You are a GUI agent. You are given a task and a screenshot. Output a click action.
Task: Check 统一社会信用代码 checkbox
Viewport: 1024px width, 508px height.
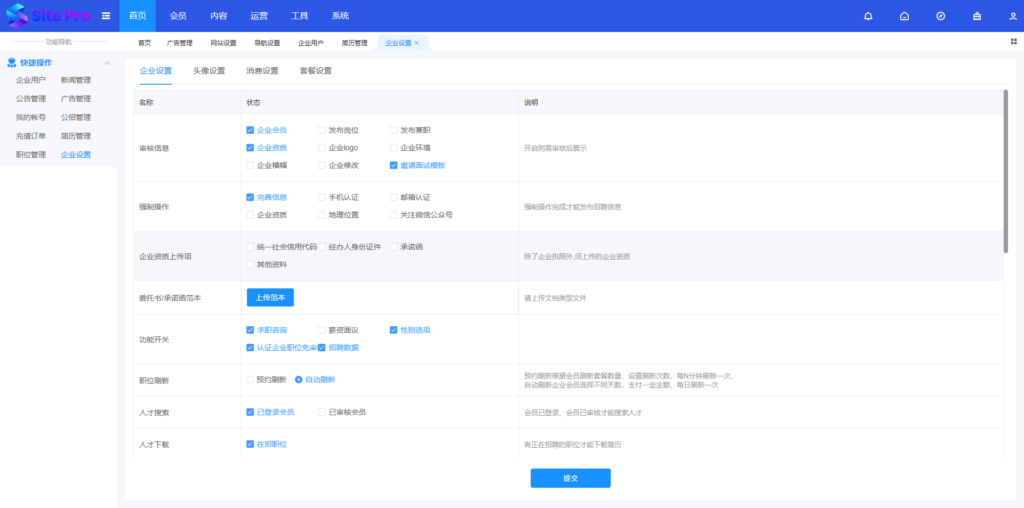pyautogui.click(x=250, y=247)
